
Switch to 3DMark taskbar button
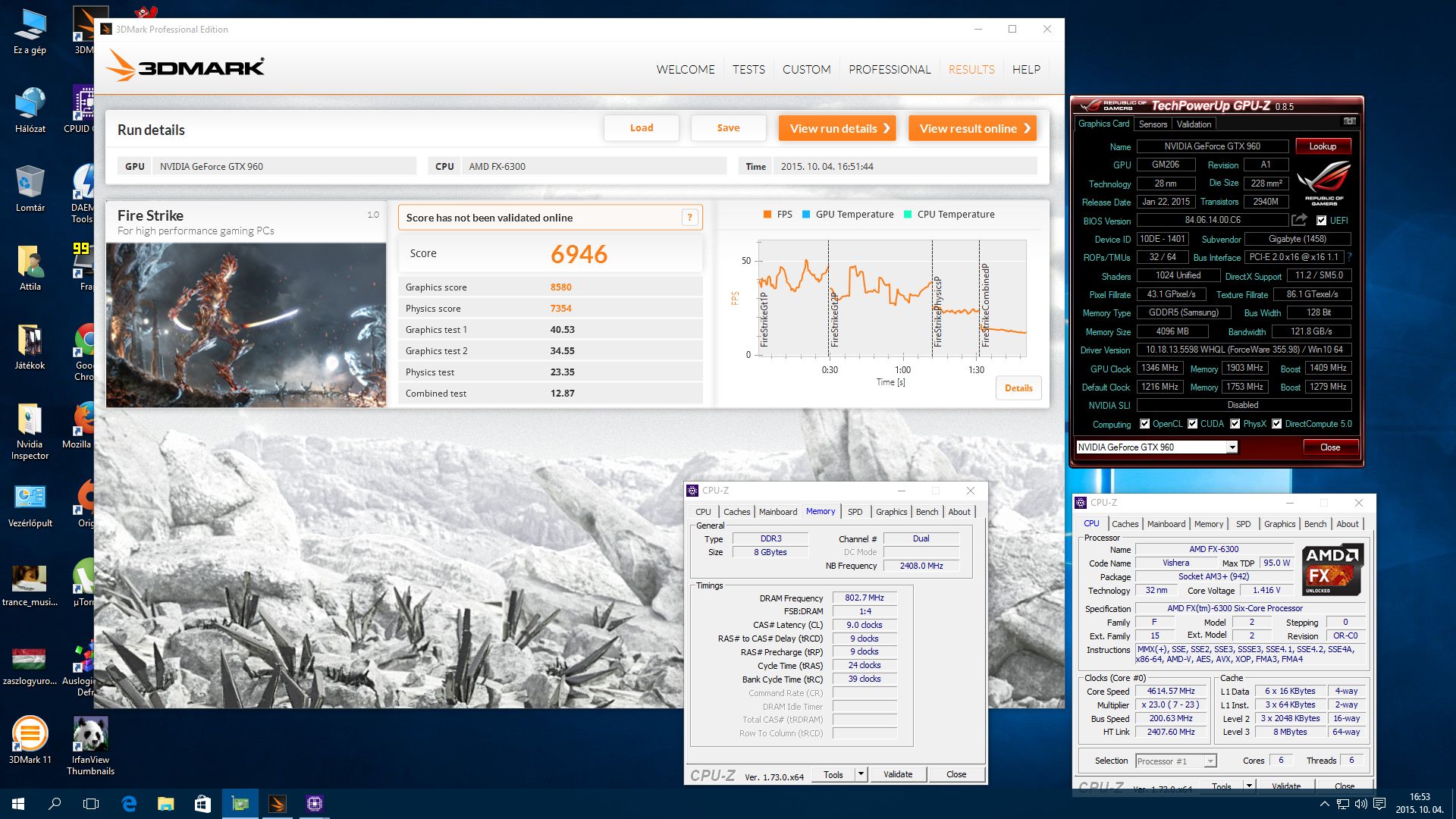point(278,804)
